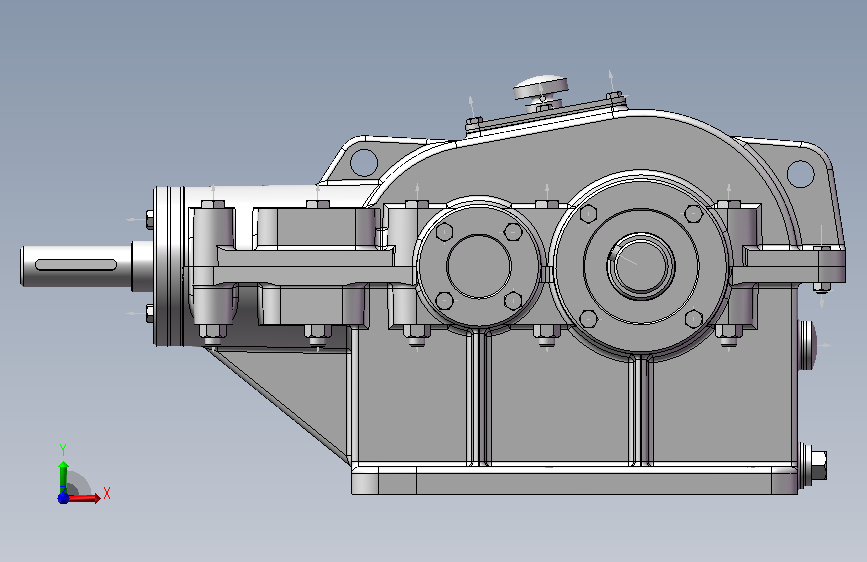This screenshot has height=562, width=867.
Task: Select the output shaft end in large bearing cap
Action: [640, 265]
